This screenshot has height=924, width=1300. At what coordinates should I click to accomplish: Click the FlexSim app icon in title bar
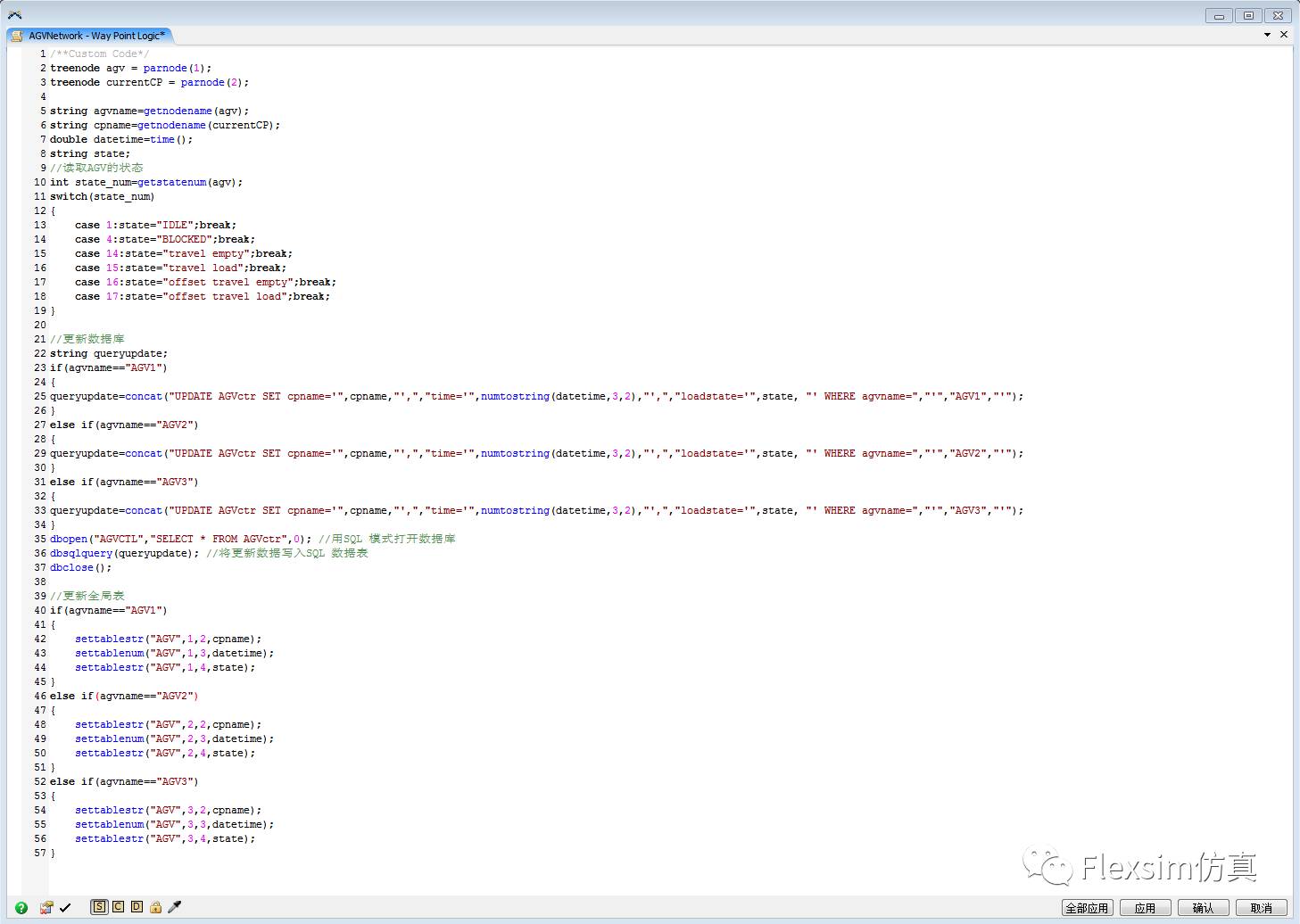tap(14, 15)
